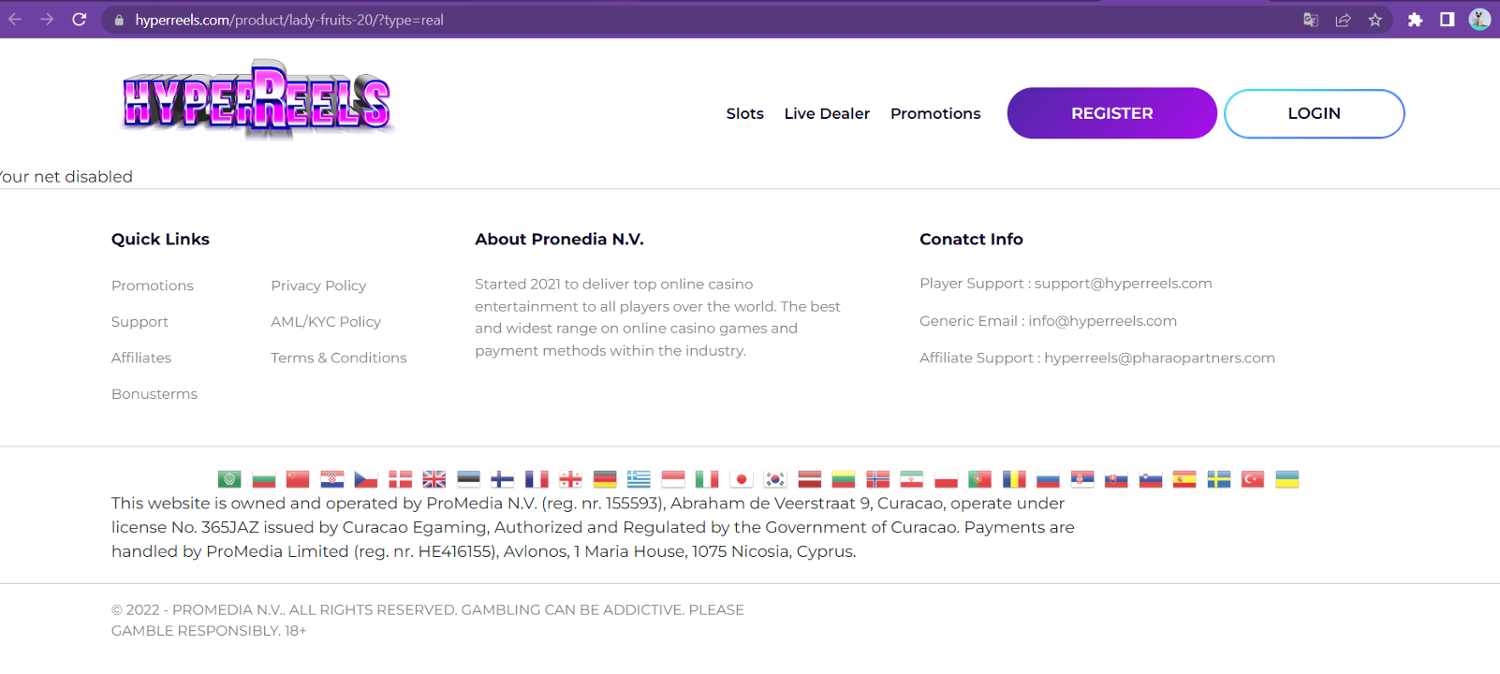Switch language with the Japan flag

[x=741, y=479]
